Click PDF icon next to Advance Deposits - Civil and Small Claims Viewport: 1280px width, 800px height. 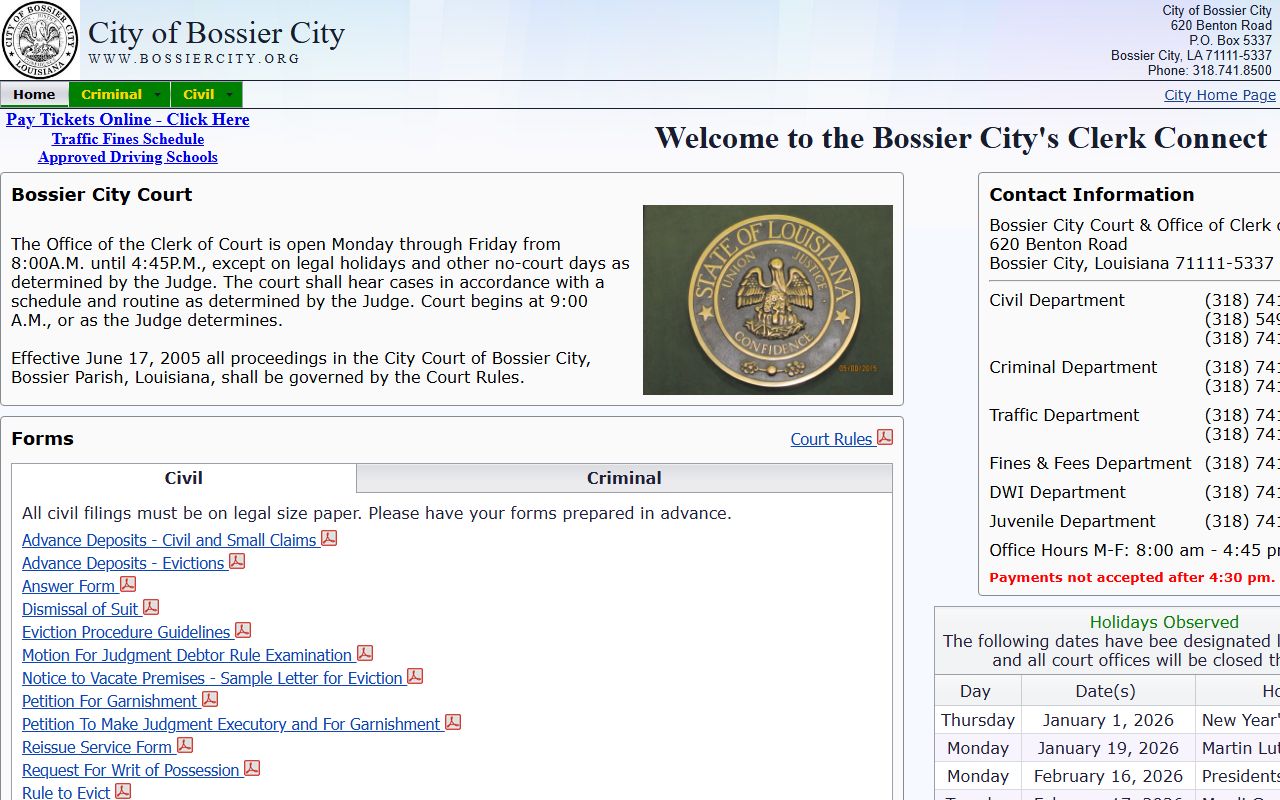click(x=329, y=538)
